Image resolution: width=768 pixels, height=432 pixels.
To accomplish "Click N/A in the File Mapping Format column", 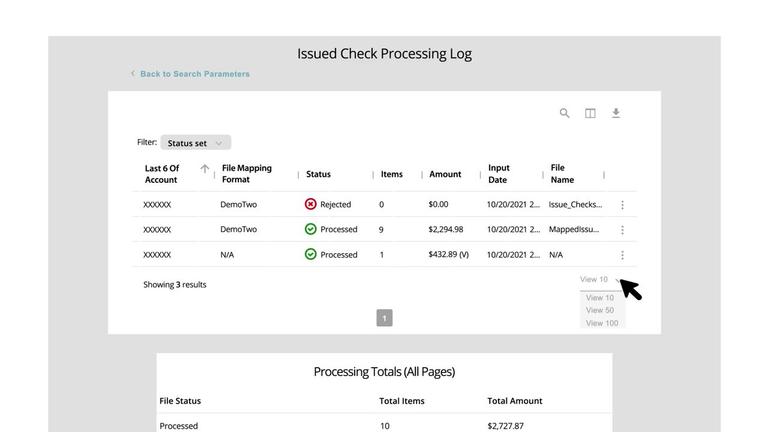I will coord(227,255).
